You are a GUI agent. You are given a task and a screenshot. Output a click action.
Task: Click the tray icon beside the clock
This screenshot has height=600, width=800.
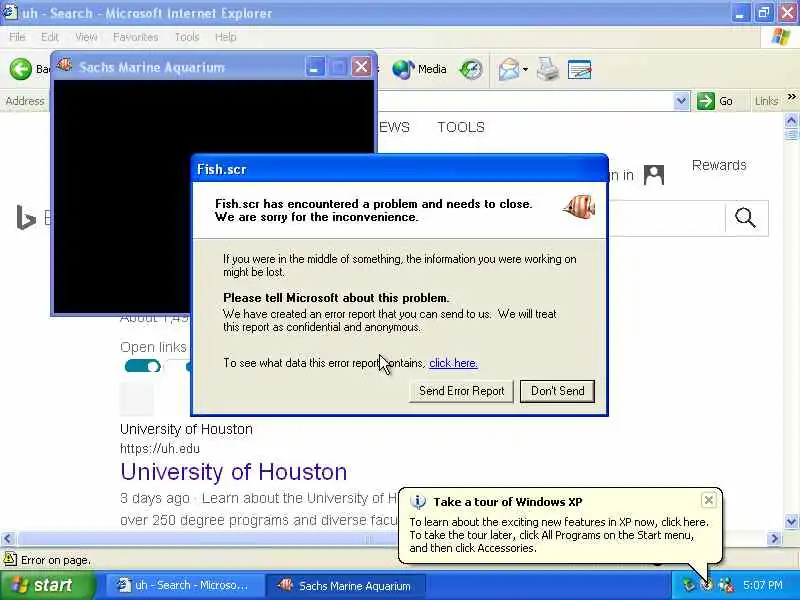click(x=726, y=585)
